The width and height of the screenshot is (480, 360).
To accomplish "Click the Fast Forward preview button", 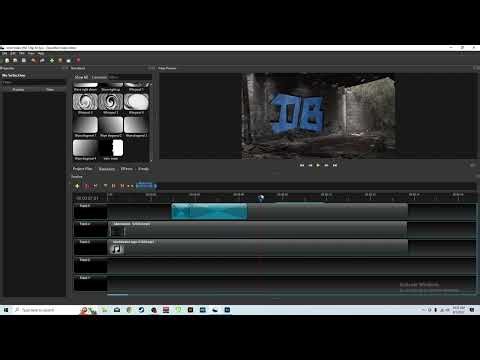I will coord(326,165).
